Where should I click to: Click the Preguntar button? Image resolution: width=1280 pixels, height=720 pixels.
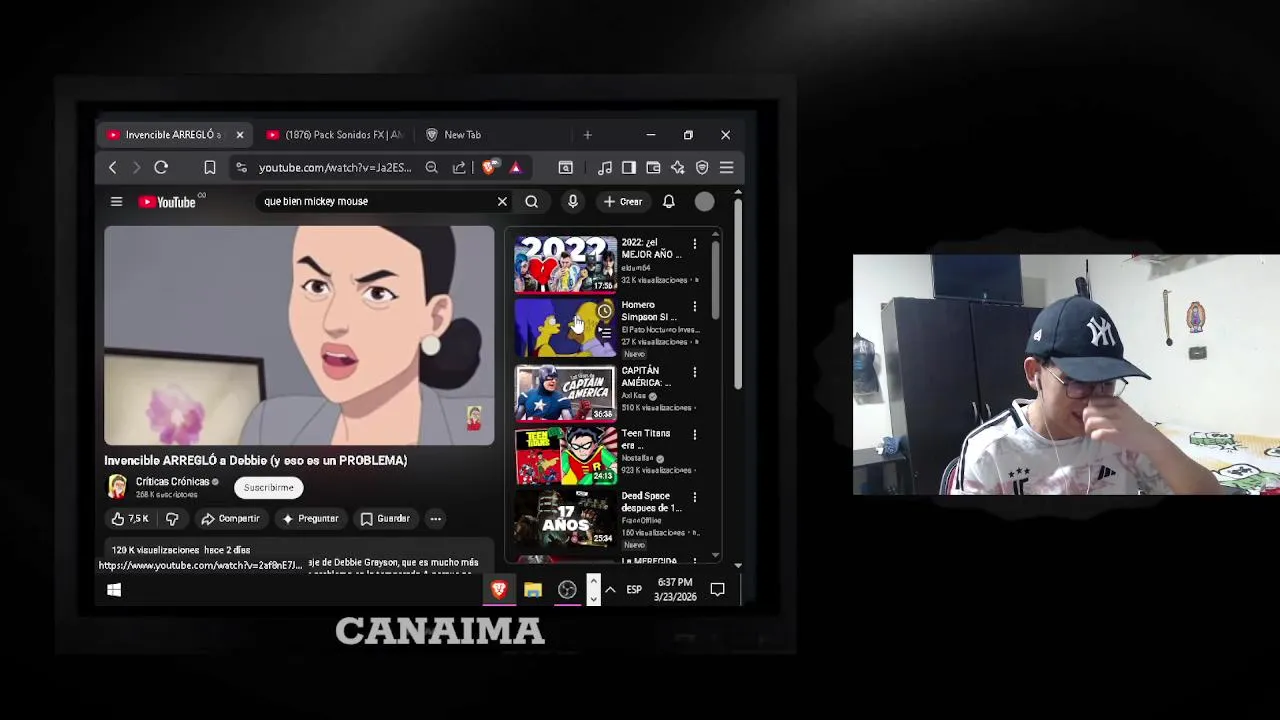tap(310, 519)
